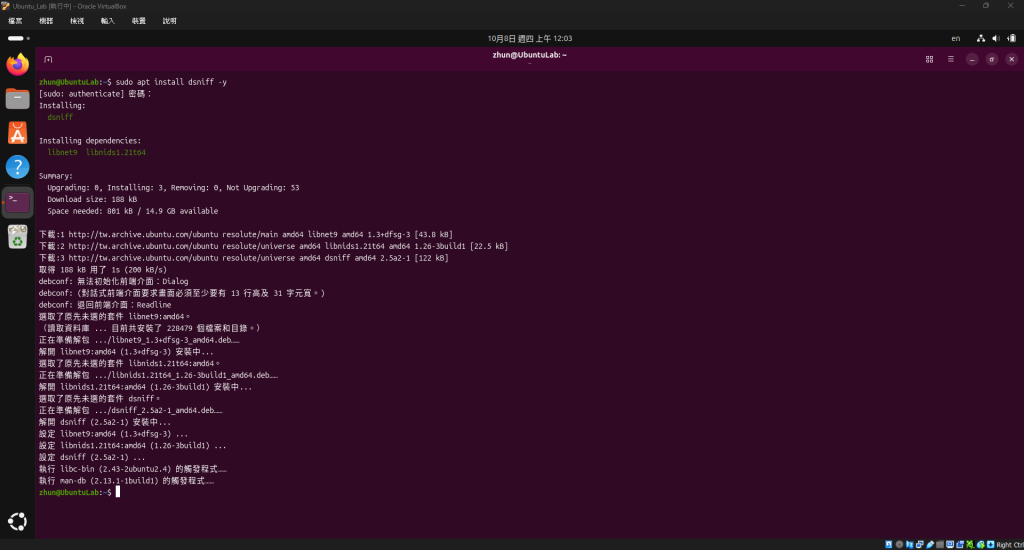The height and width of the screenshot is (550, 1024).
Task: Click the VirtualBox recording status icon
Action: pos(960,544)
